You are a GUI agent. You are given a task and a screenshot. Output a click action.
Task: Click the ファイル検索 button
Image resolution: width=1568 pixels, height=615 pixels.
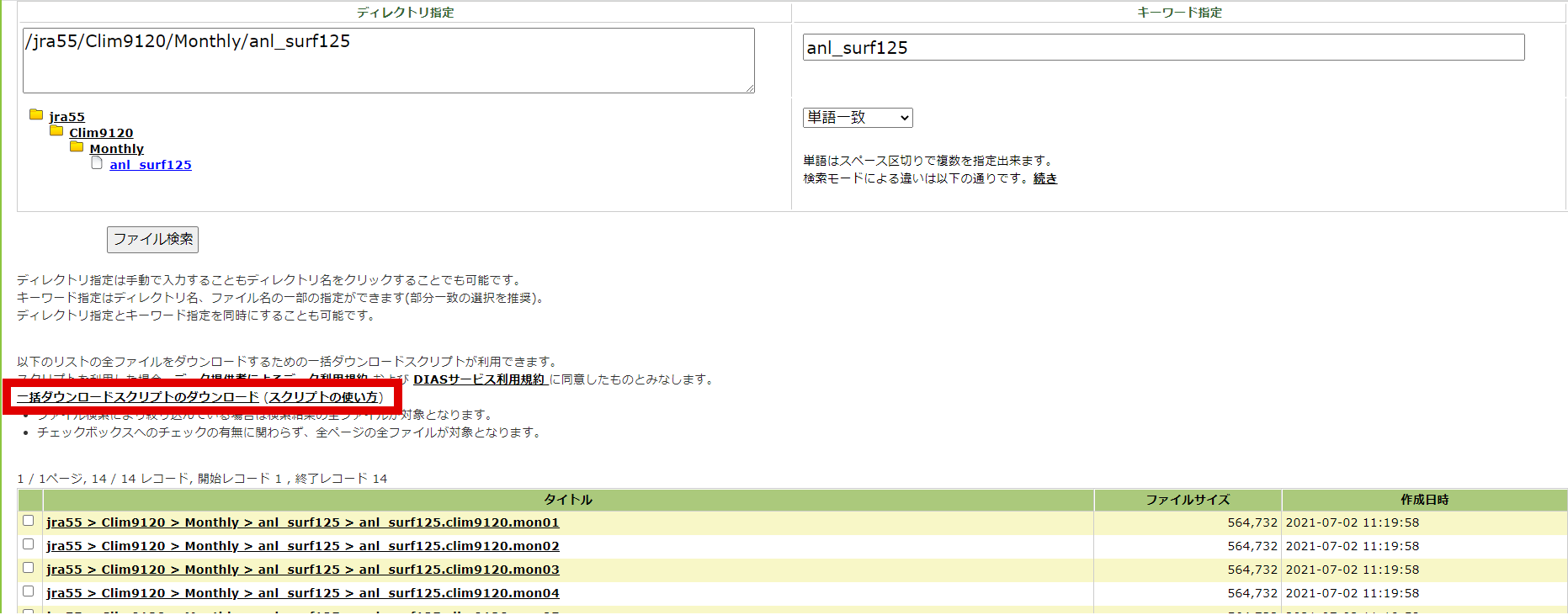coord(152,239)
